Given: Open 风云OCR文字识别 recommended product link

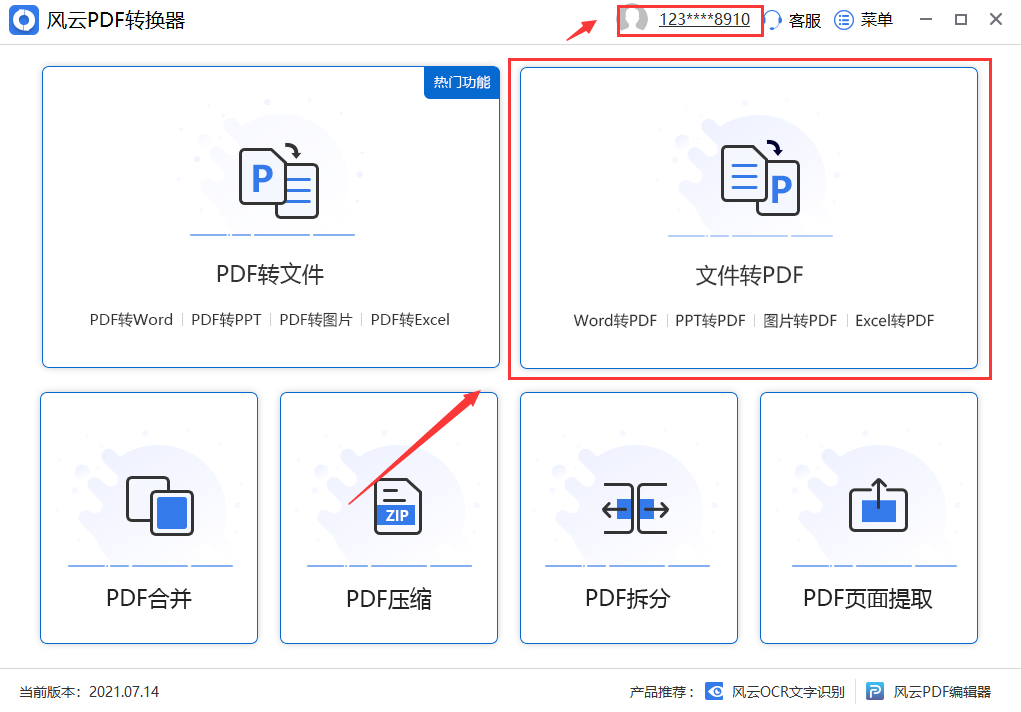Looking at the screenshot, I should (787, 692).
